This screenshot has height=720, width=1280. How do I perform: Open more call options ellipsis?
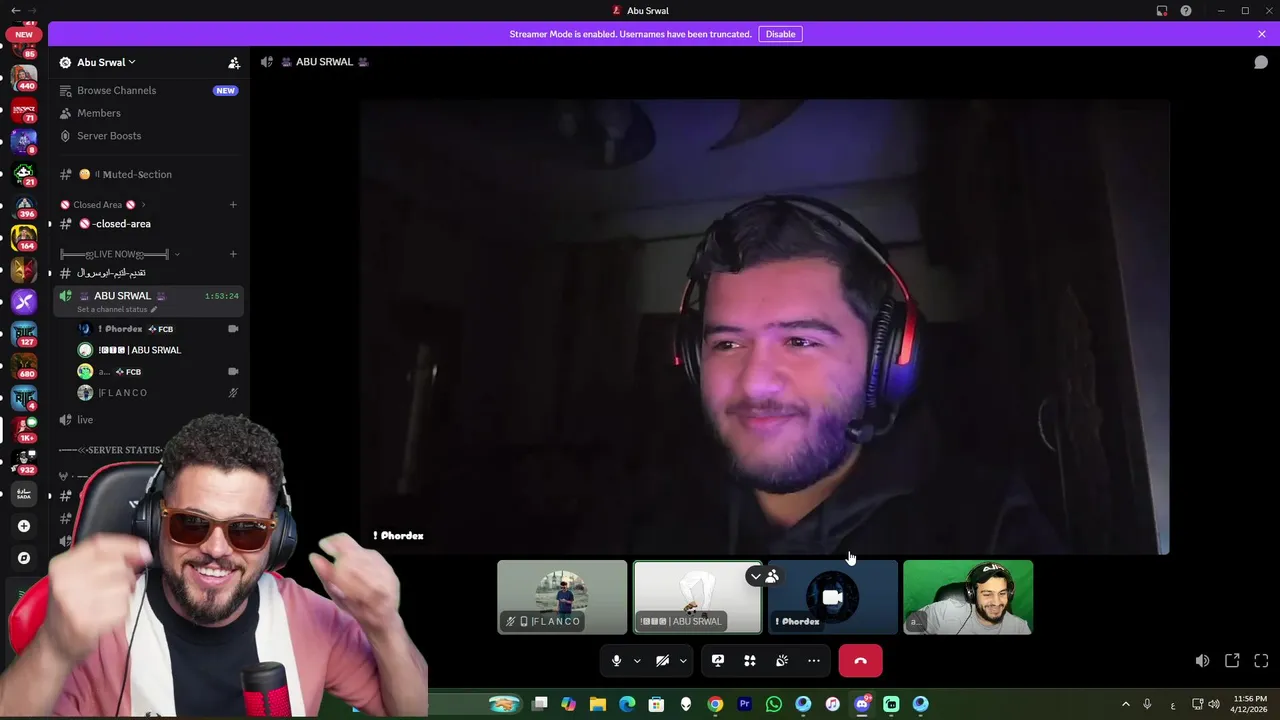point(814,661)
